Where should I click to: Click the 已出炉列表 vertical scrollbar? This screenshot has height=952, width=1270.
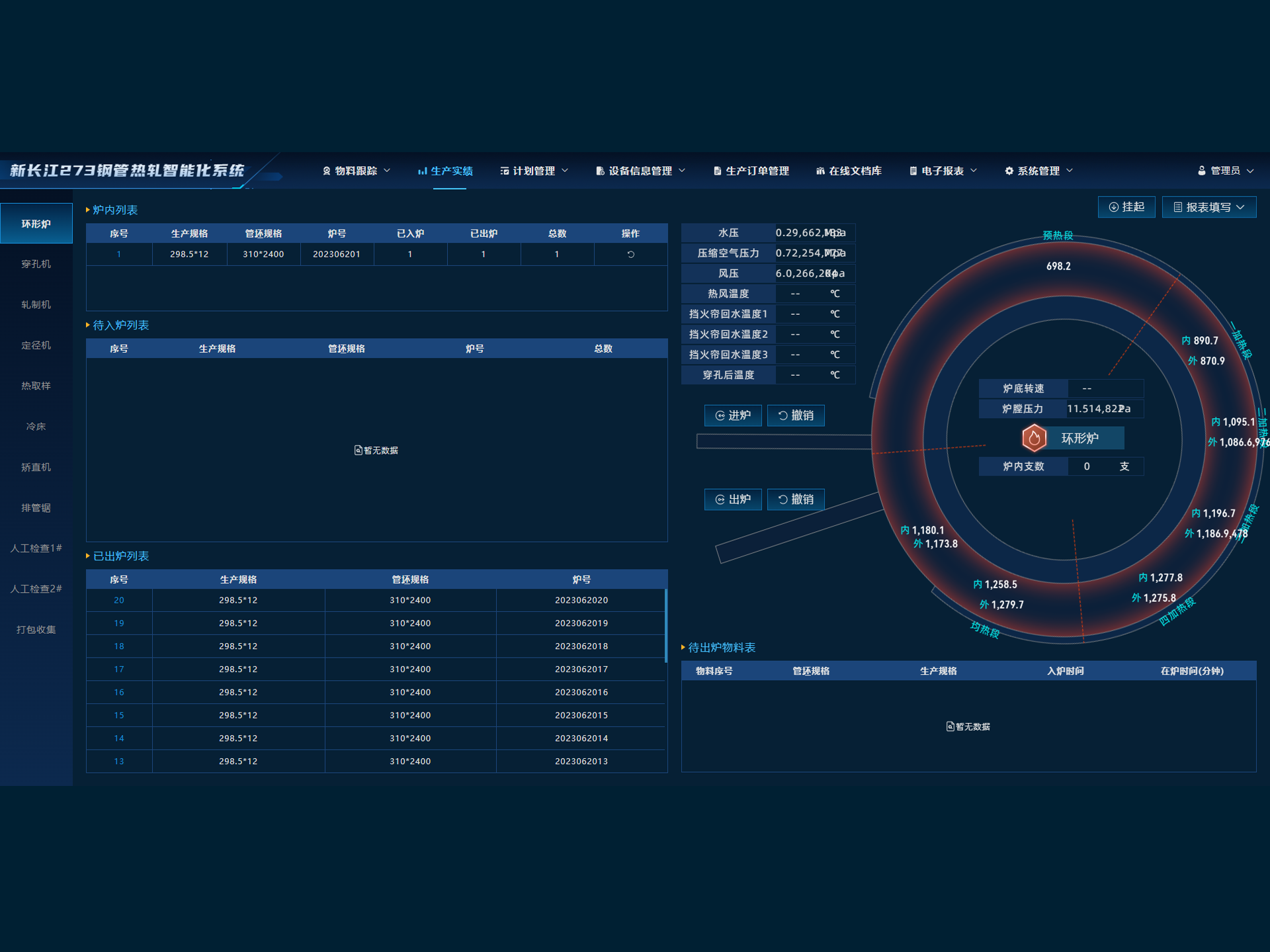tap(665, 625)
